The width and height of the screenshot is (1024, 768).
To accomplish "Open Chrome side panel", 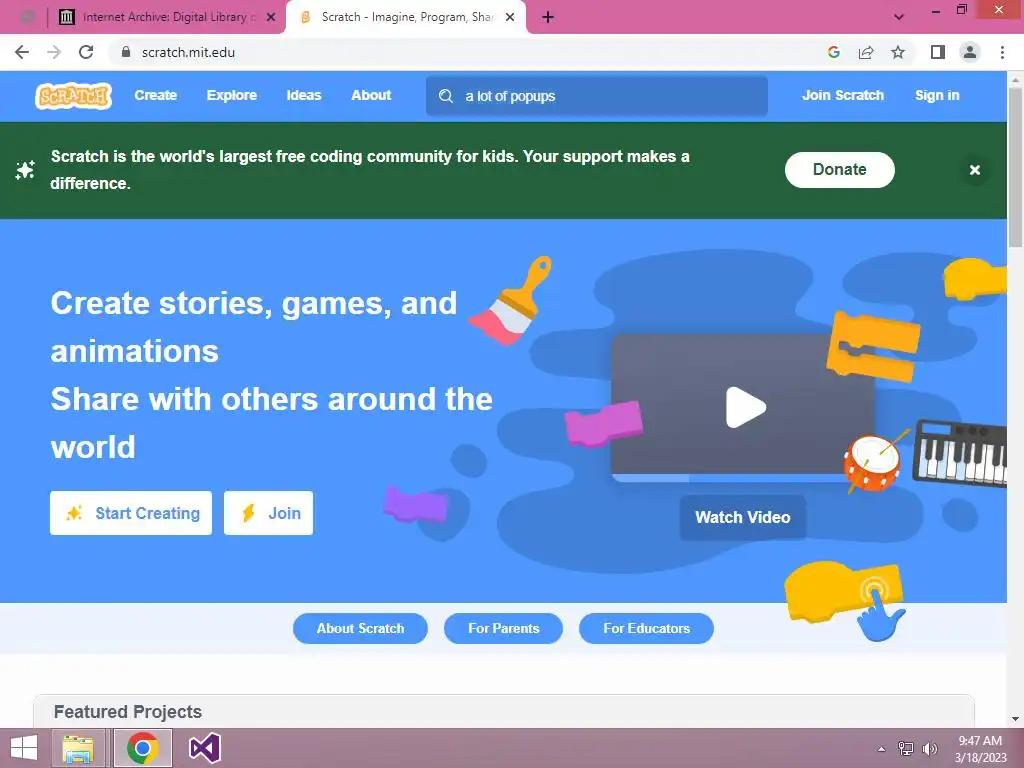I will [938, 52].
